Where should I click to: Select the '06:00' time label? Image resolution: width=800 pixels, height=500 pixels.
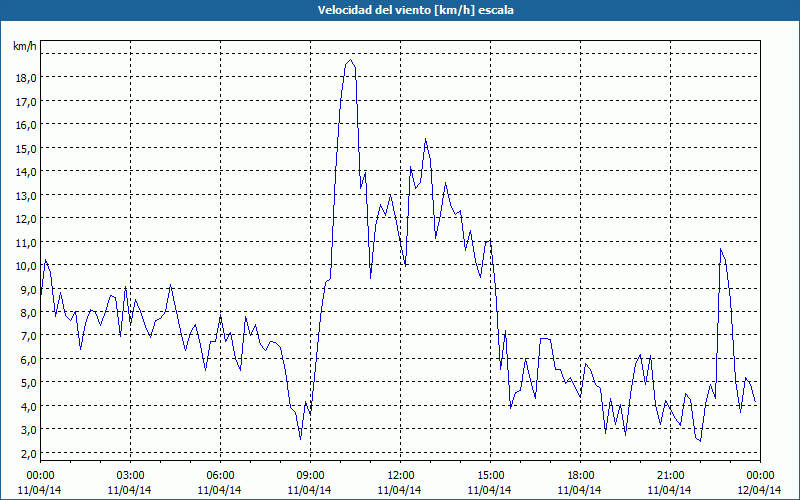(220, 476)
